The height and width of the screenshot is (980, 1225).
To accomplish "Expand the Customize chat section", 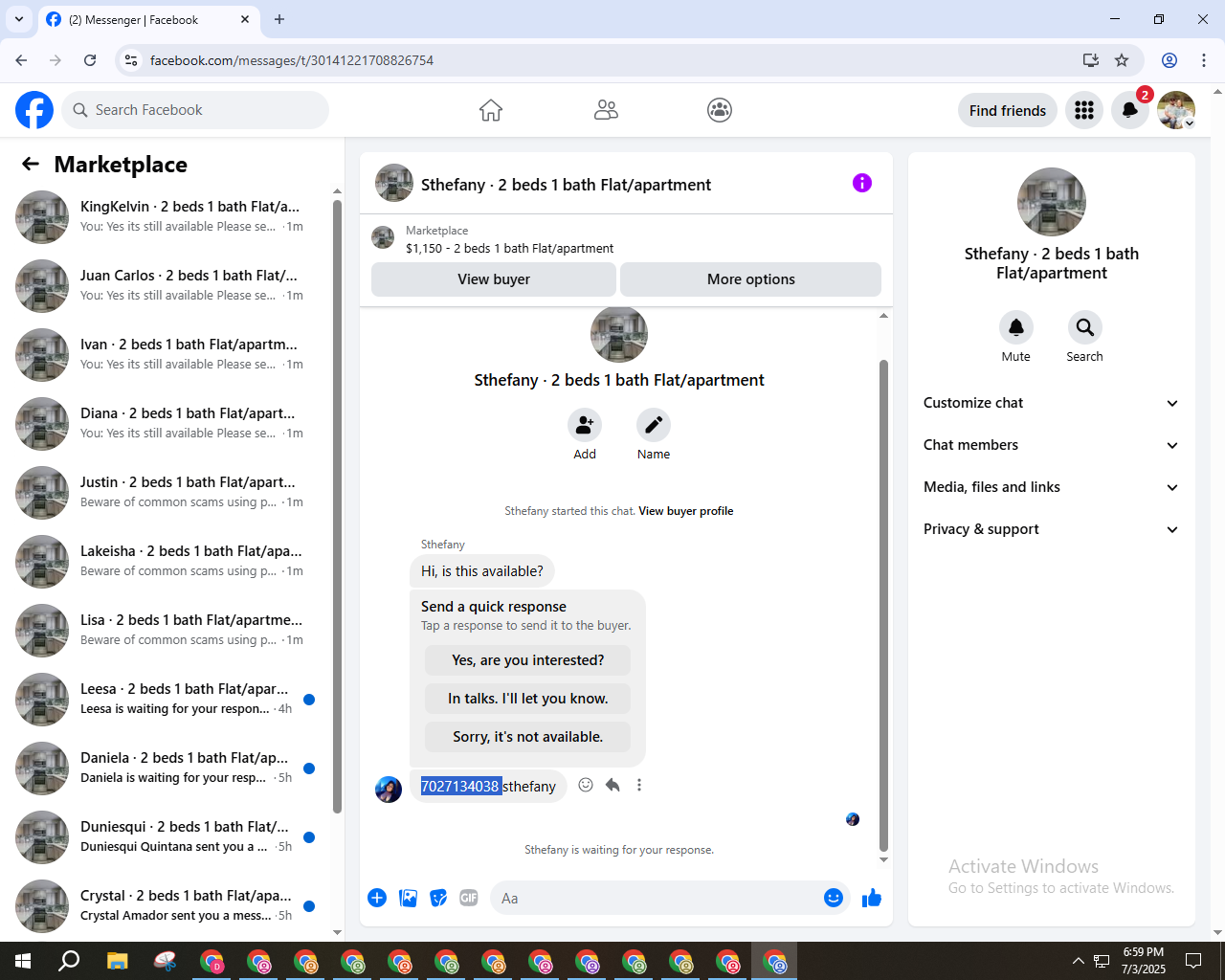I will pyautogui.click(x=1051, y=403).
